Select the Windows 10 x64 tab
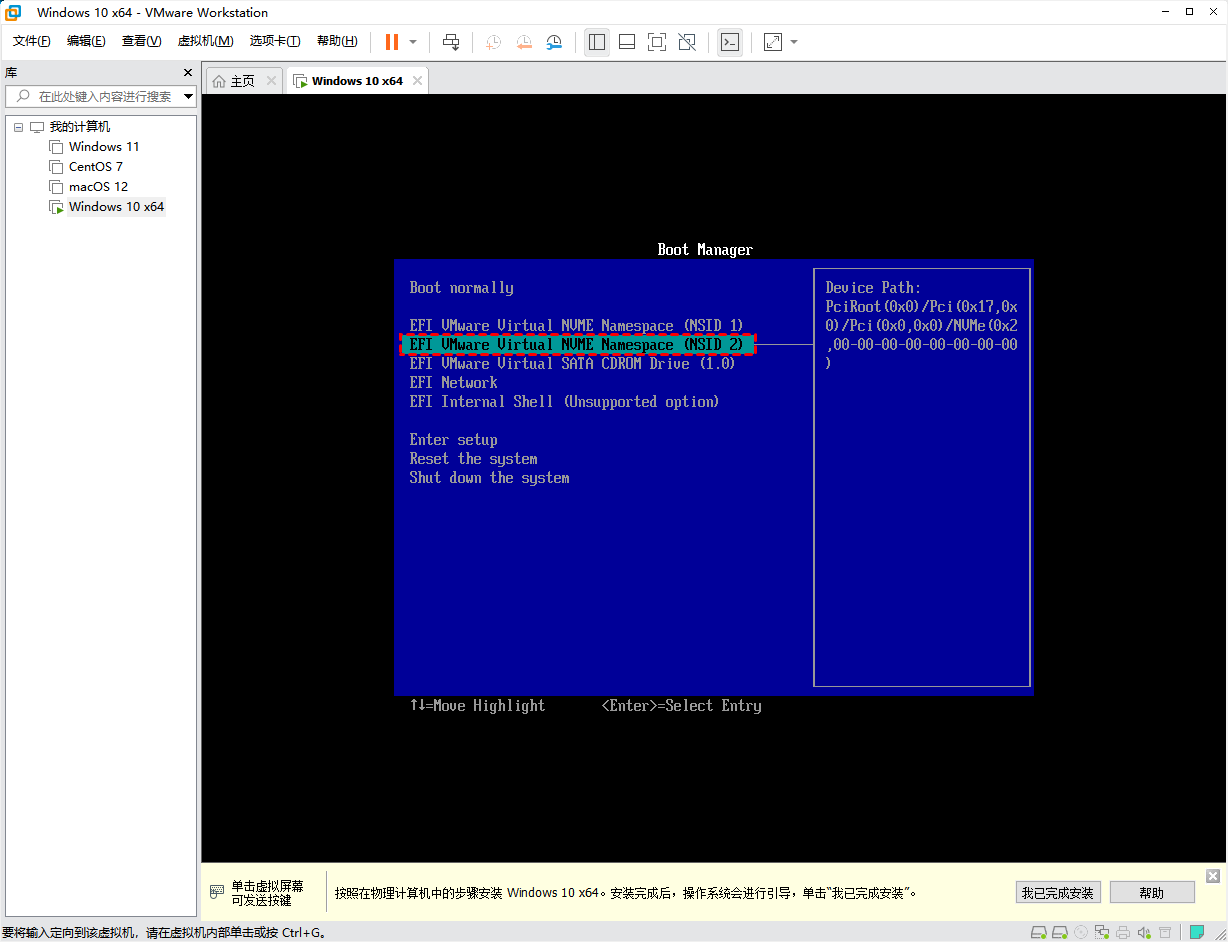1228x942 pixels. (x=357, y=81)
